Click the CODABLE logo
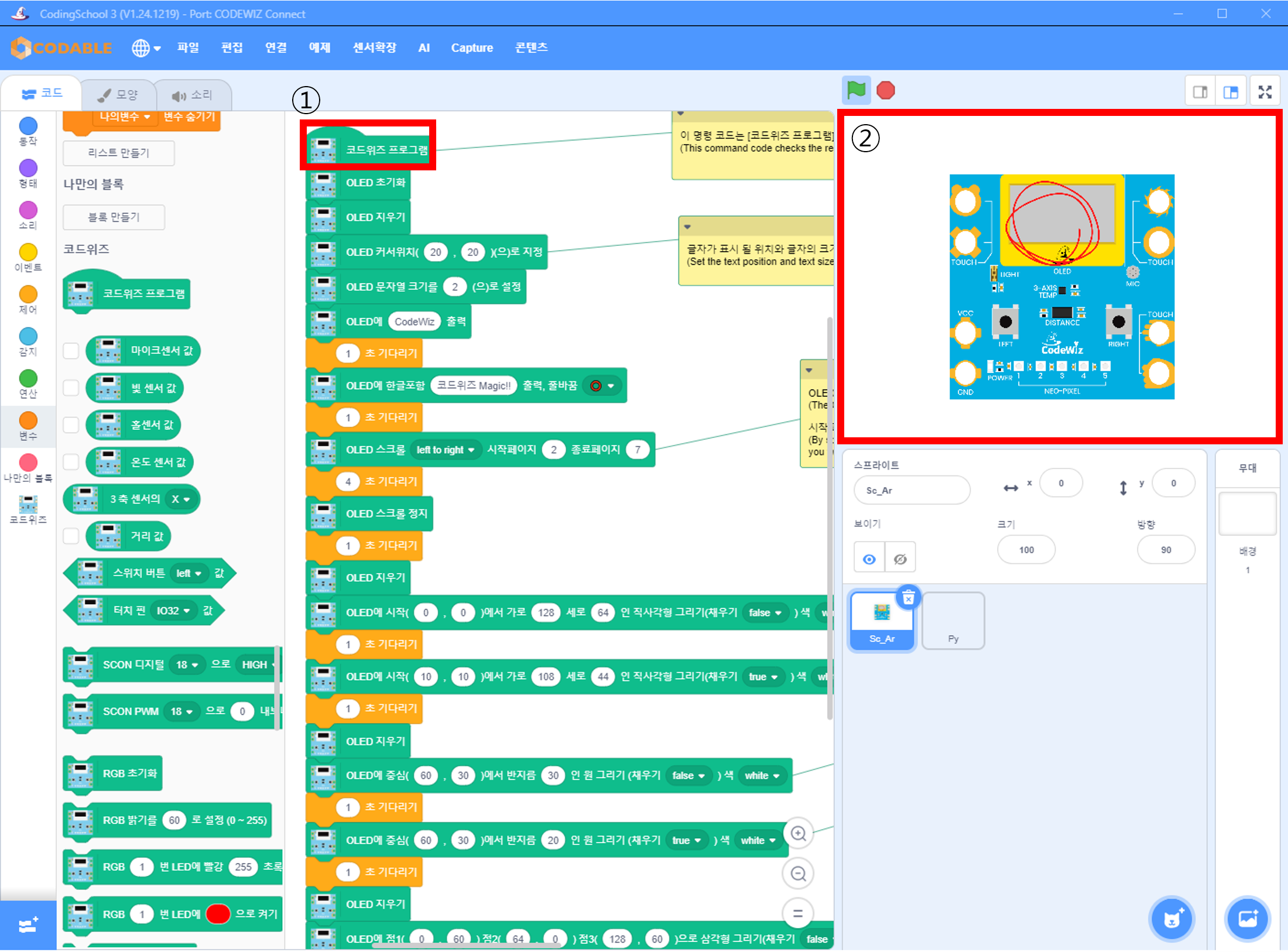The width and height of the screenshot is (1288, 952). 61,48
